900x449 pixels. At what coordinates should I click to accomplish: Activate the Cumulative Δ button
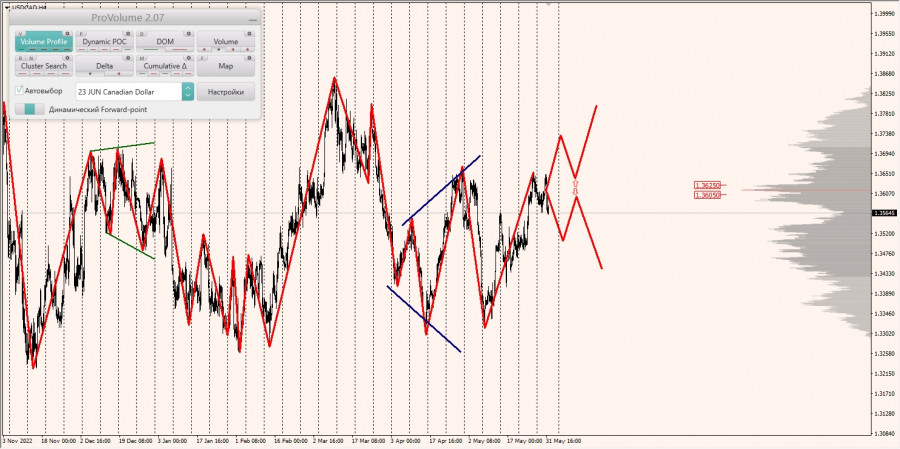165,65
